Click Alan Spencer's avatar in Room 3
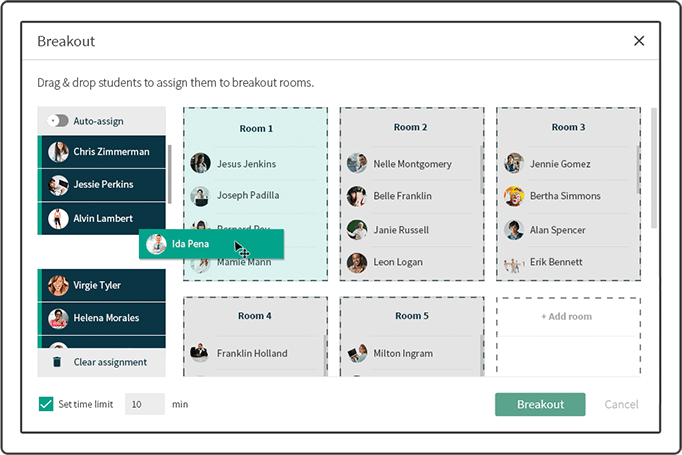682x455 pixels. tap(514, 230)
